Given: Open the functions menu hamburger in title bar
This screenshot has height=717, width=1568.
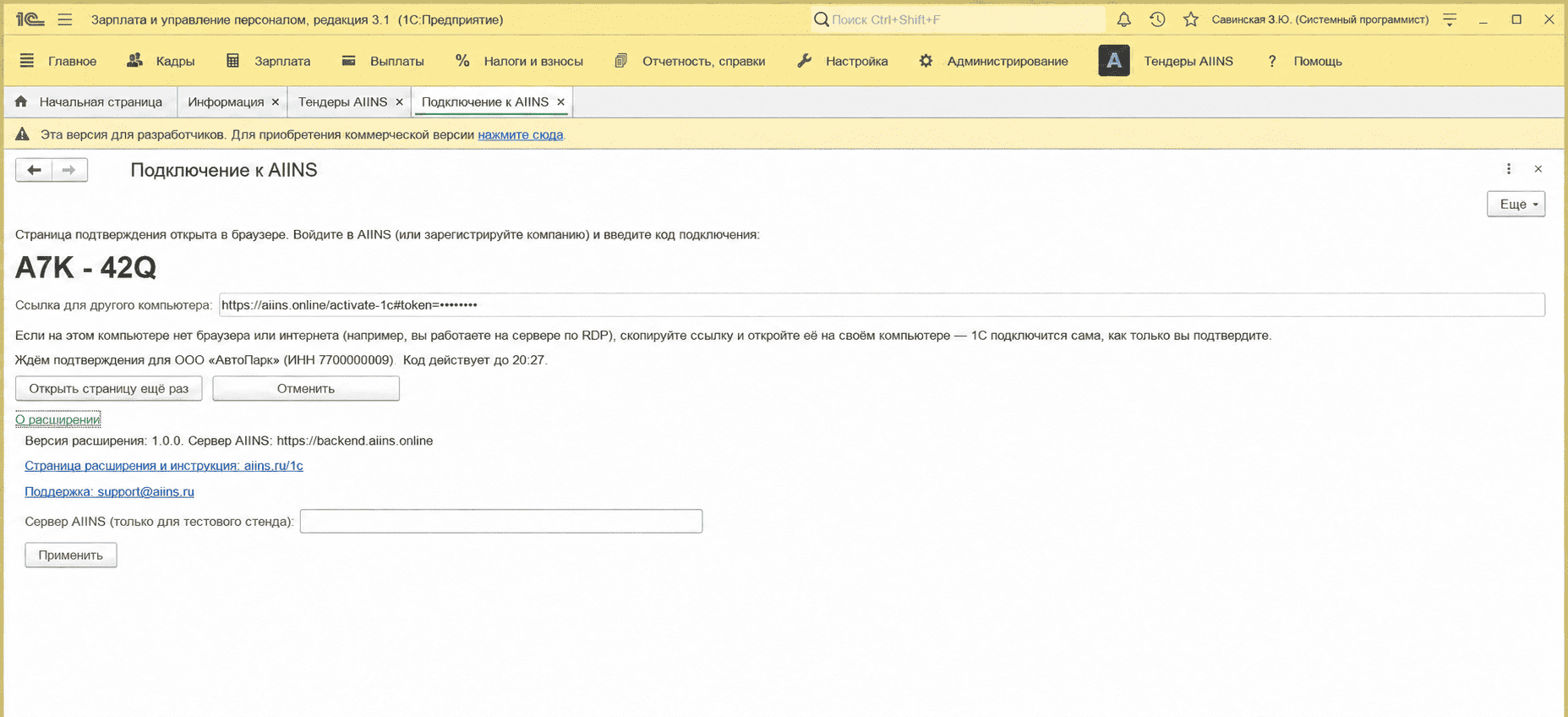Looking at the screenshot, I should 65,19.
